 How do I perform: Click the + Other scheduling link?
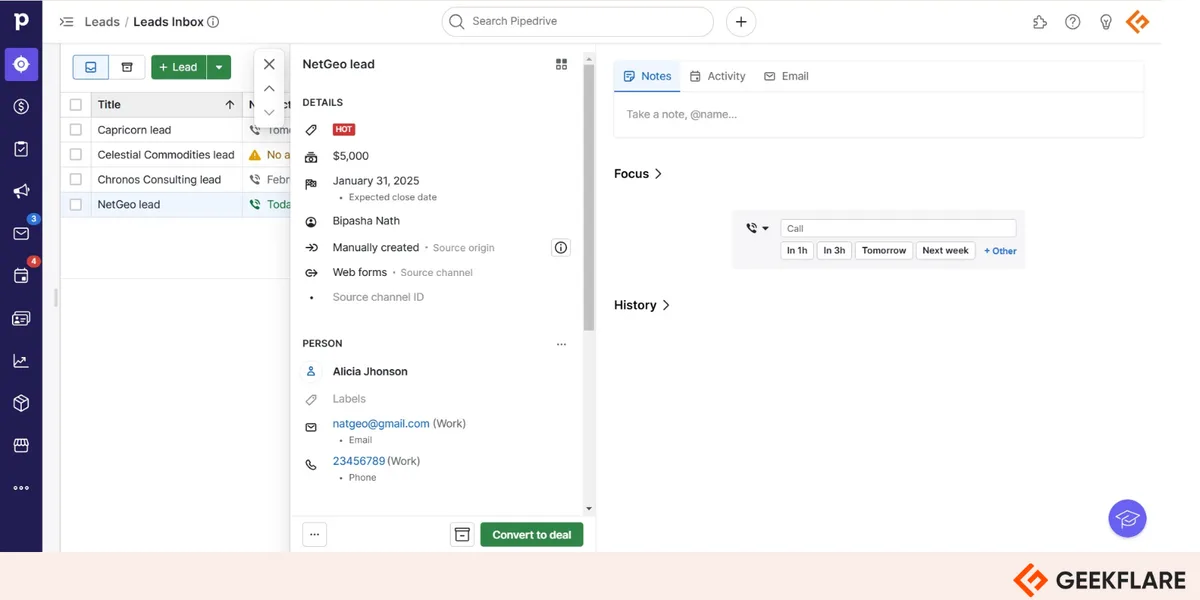pos(1000,251)
